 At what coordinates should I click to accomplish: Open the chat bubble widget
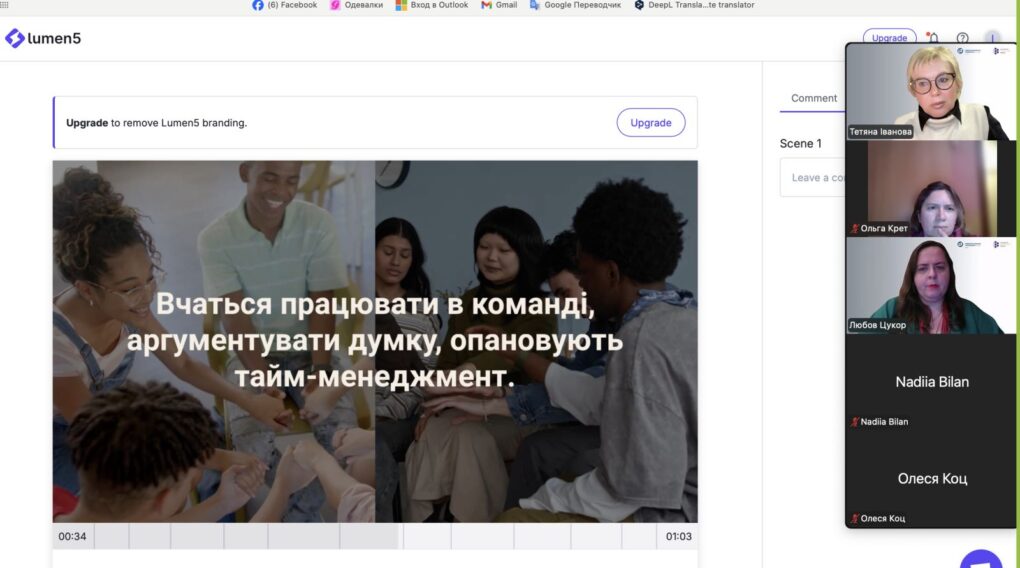[980, 560]
